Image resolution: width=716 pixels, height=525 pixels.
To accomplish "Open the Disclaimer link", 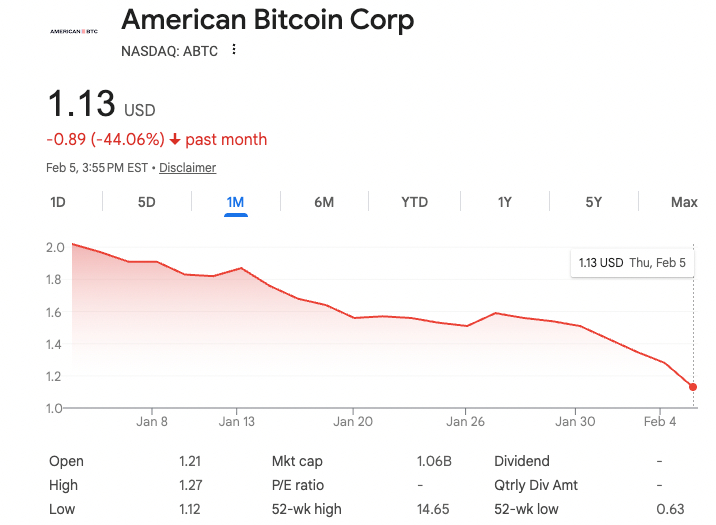I will 187,168.
